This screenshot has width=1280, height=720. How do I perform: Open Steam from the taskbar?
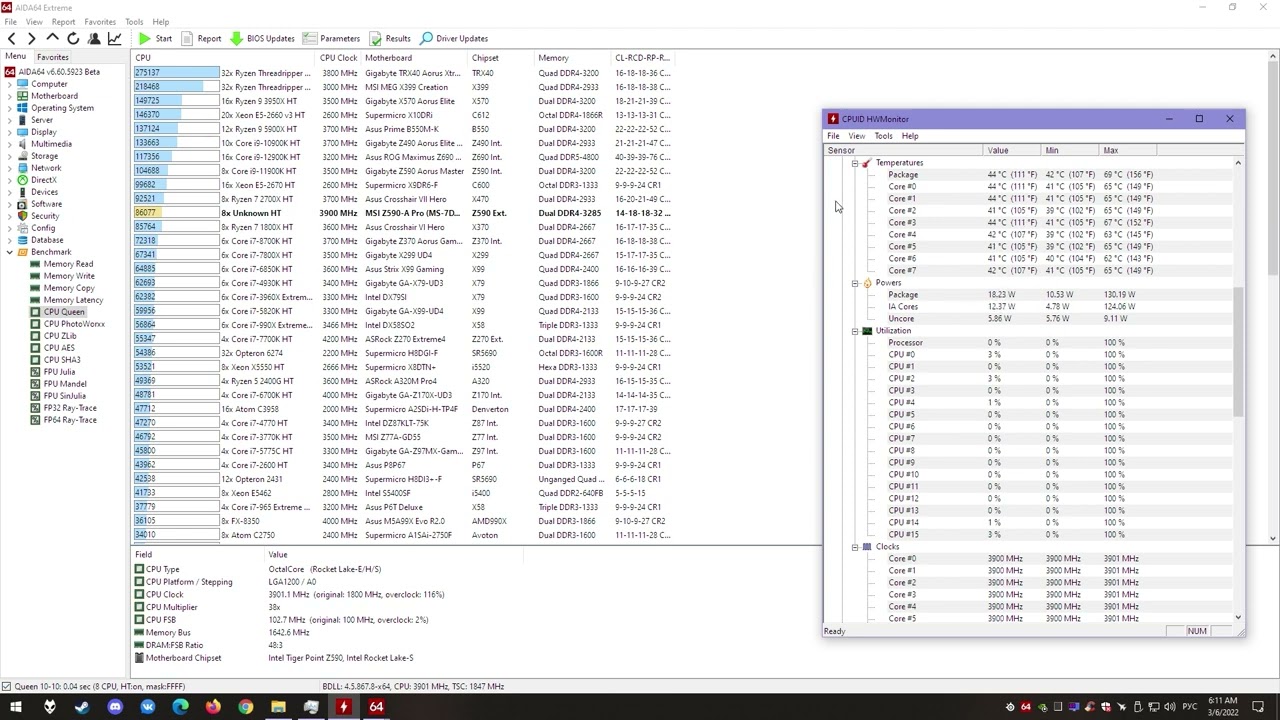[82, 707]
